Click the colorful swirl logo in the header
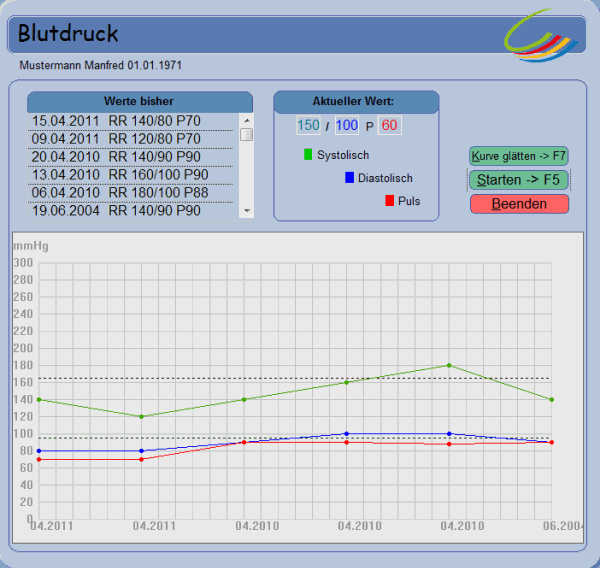Image resolution: width=600 pixels, height=568 pixels. point(540,35)
